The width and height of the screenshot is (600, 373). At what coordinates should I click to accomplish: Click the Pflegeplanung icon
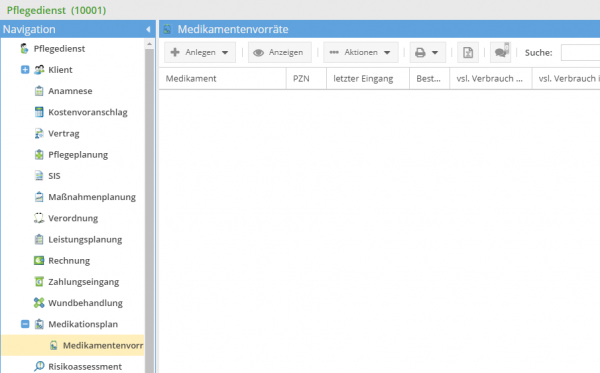(39, 155)
